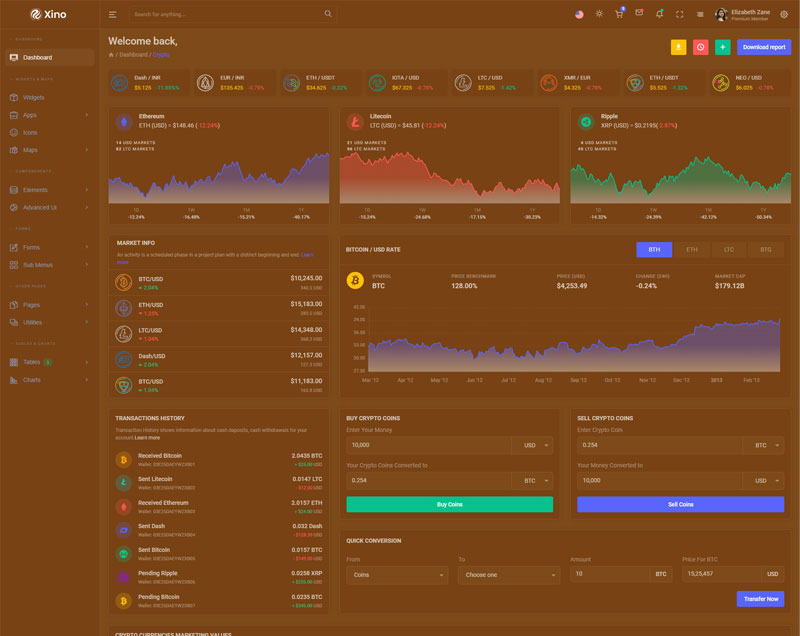Click the Buy Coins button

449,504
